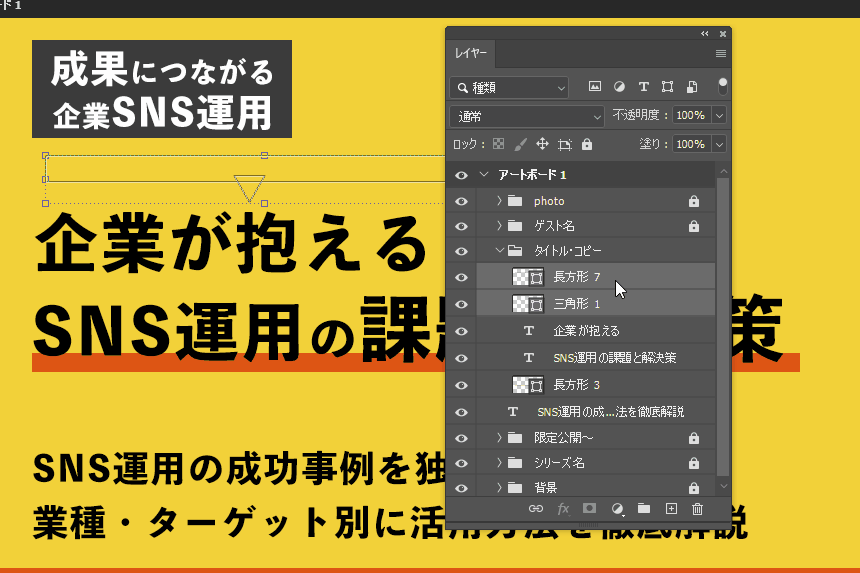860x573 pixels.
Task: Lock image pixels brush icon
Action: 520,144
